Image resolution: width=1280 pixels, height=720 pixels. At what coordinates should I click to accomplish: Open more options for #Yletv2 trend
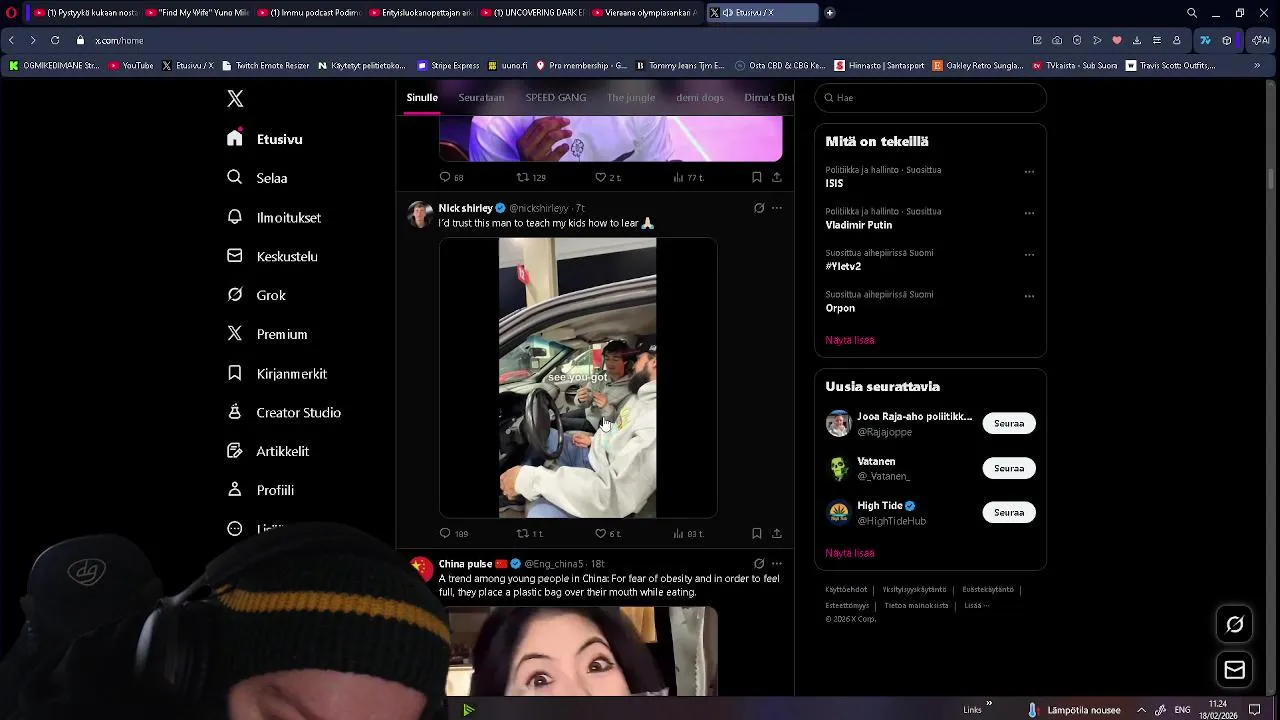click(1029, 254)
